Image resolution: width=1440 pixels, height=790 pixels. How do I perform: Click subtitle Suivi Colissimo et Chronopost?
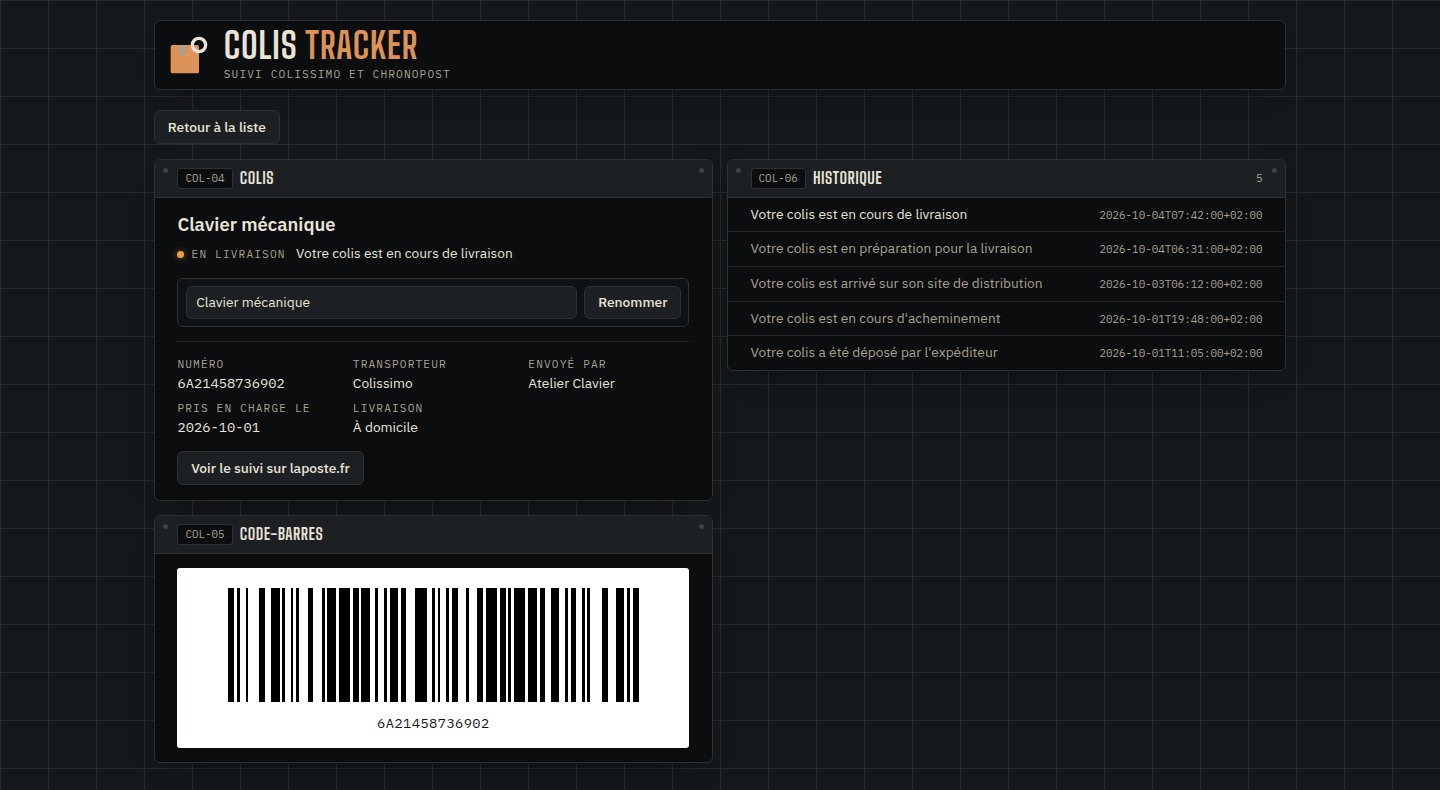pyautogui.click(x=337, y=75)
